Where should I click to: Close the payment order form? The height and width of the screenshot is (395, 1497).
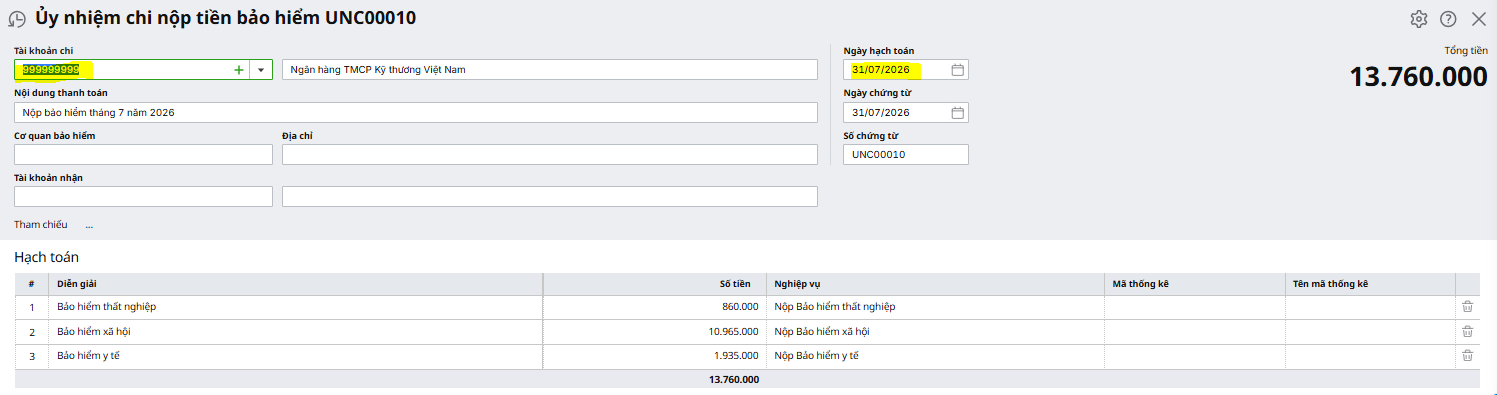click(x=1479, y=19)
